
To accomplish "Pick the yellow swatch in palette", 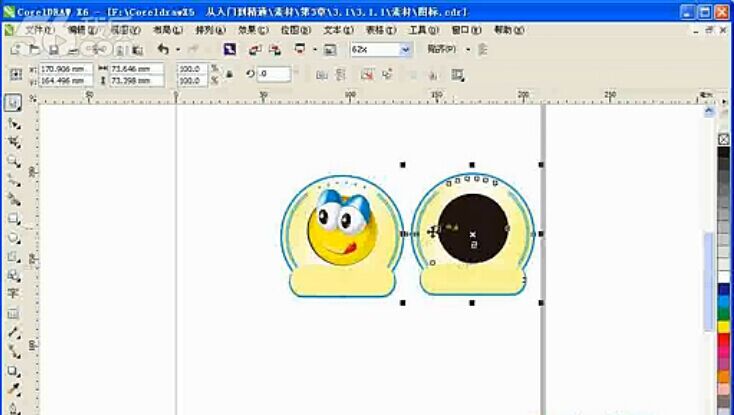I will 724,326.
